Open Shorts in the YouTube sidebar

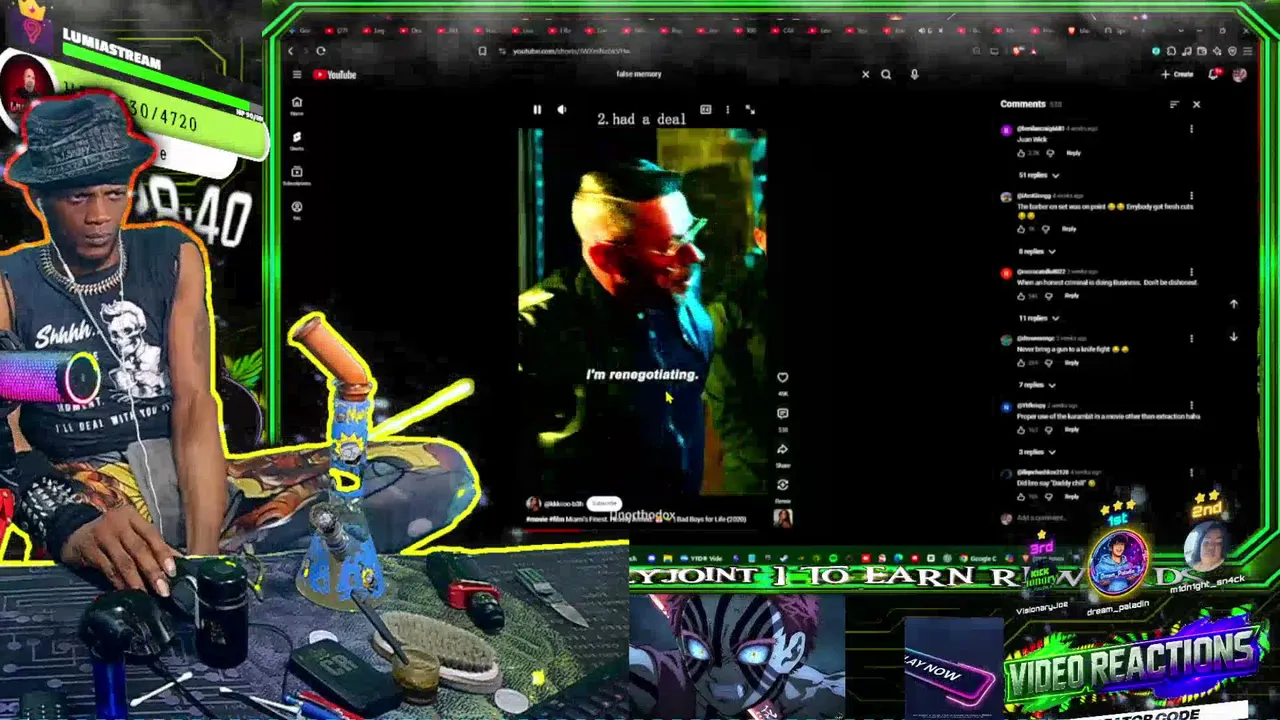point(297,140)
